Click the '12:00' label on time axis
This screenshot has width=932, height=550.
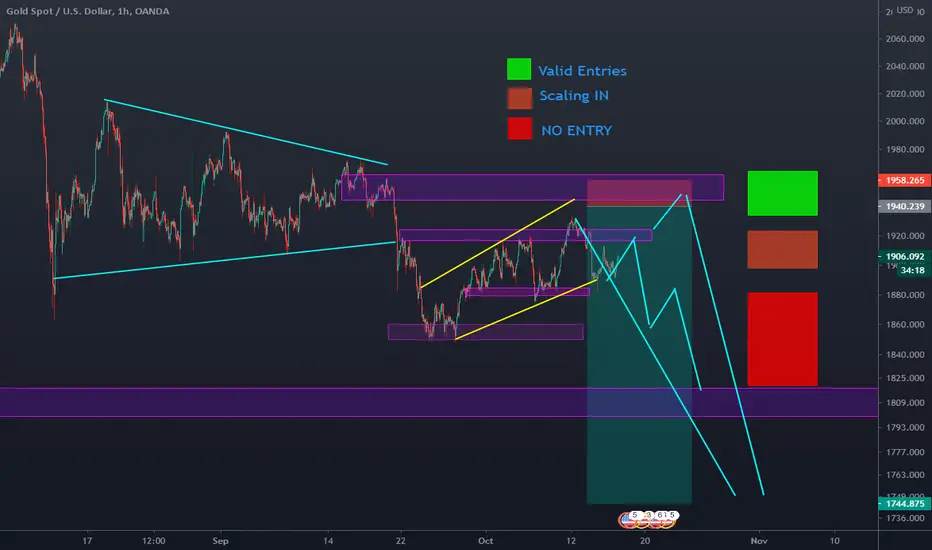click(x=153, y=540)
